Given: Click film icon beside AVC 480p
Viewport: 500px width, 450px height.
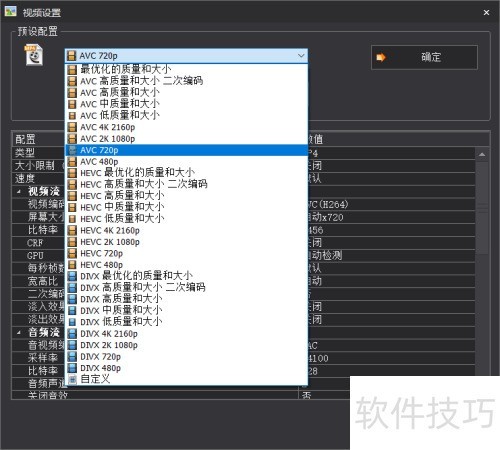Looking at the screenshot, I should coord(72,162).
